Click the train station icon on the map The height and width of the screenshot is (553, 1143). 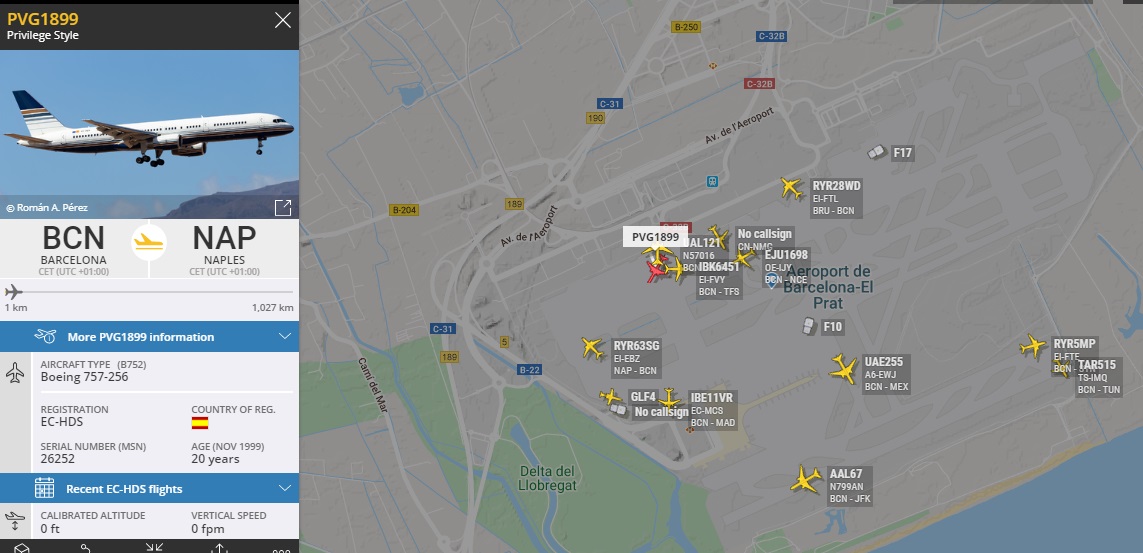point(712,181)
